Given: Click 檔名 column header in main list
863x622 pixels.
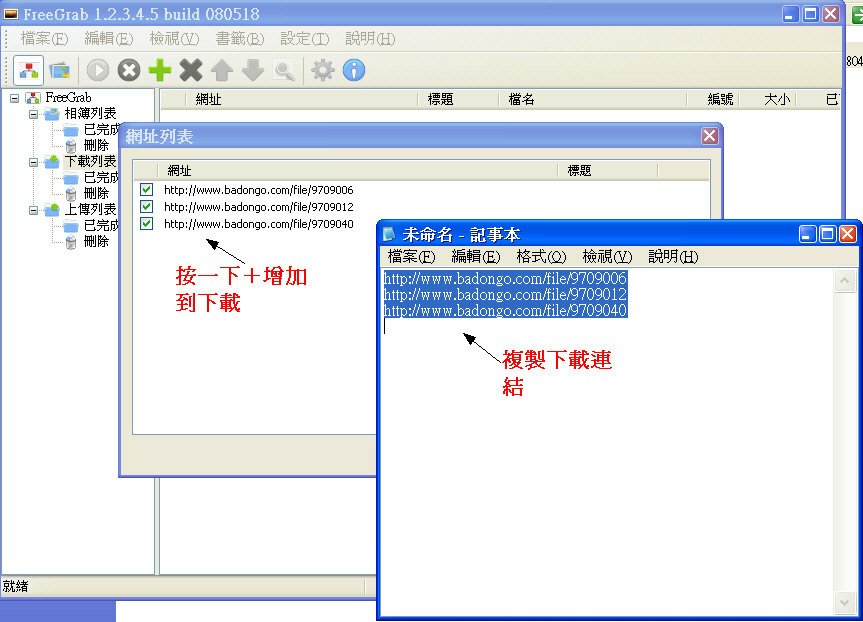Looking at the screenshot, I should tap(593, 99).
